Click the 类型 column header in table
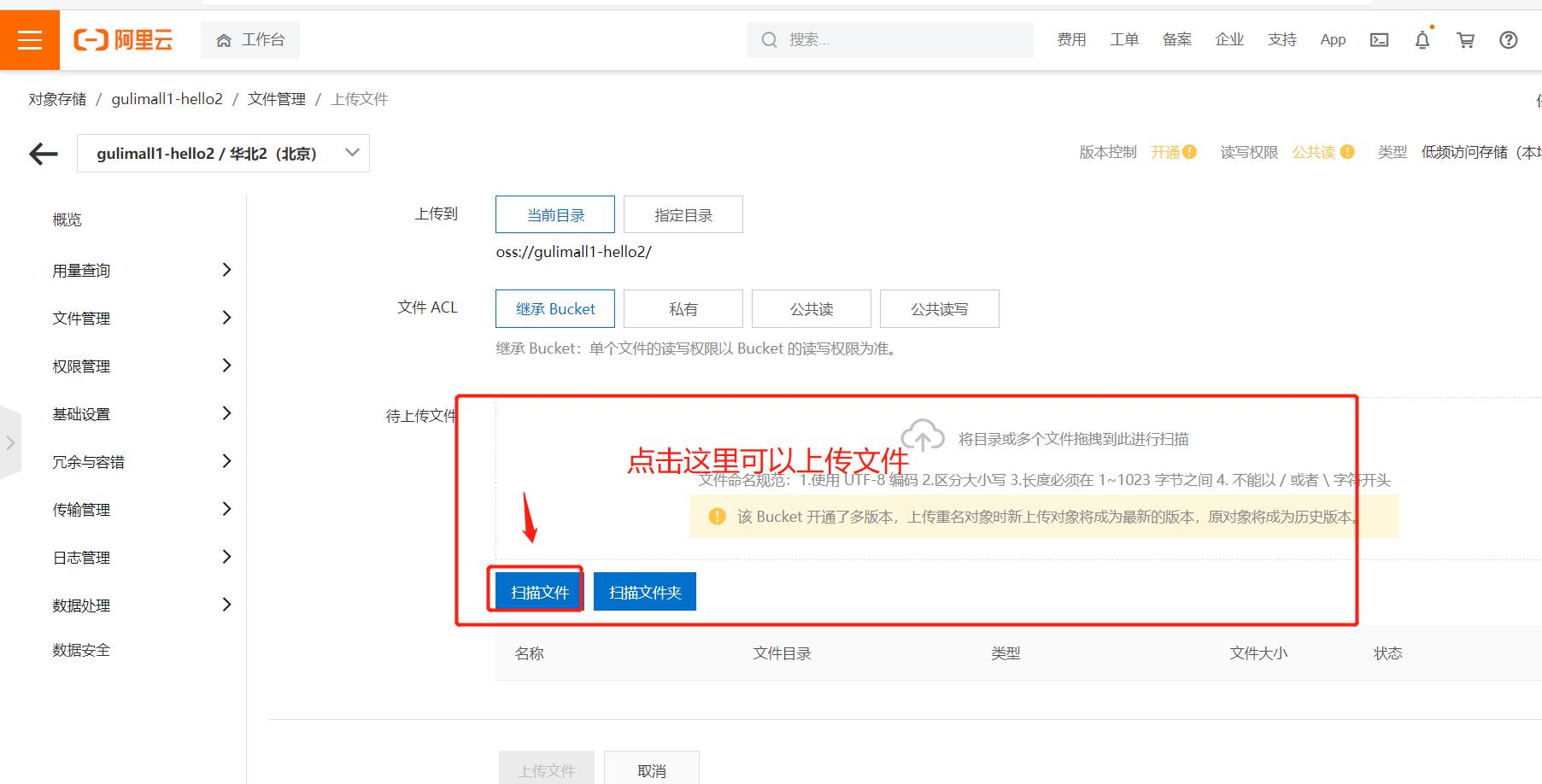Image resolution: width=1542 pixels, height=784 pixels. [1006, 653]
